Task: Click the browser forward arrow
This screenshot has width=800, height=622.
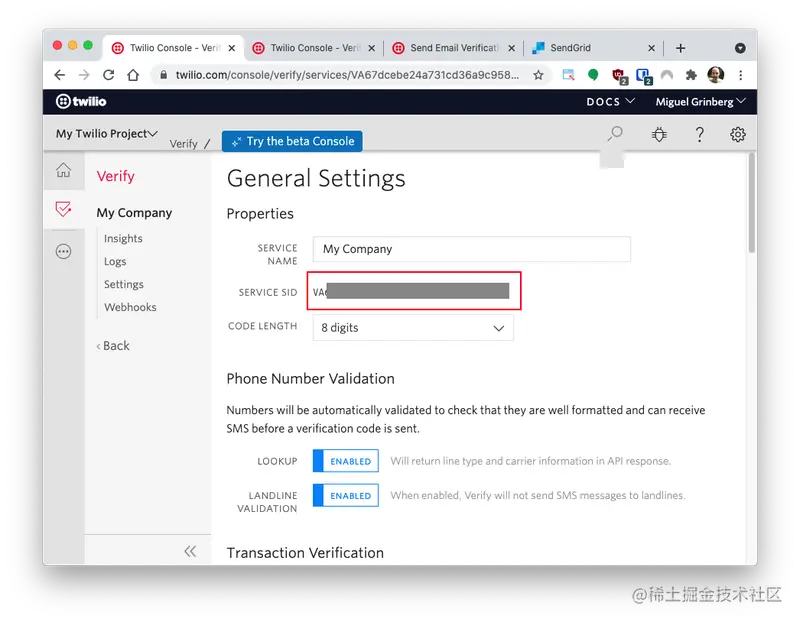Action: coord(84,75)
